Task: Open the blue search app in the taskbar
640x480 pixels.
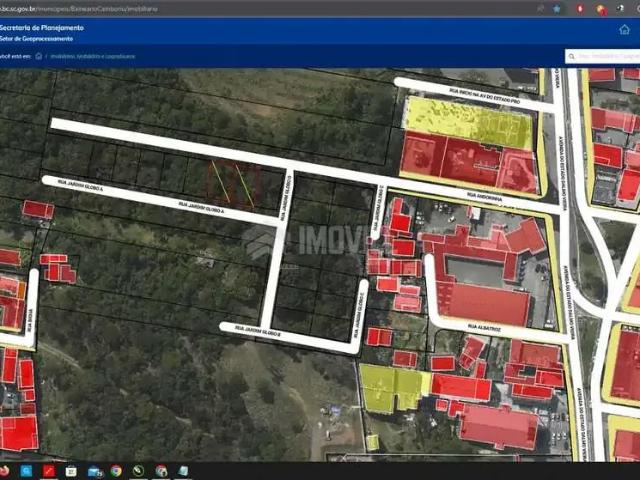Action: 26,471
